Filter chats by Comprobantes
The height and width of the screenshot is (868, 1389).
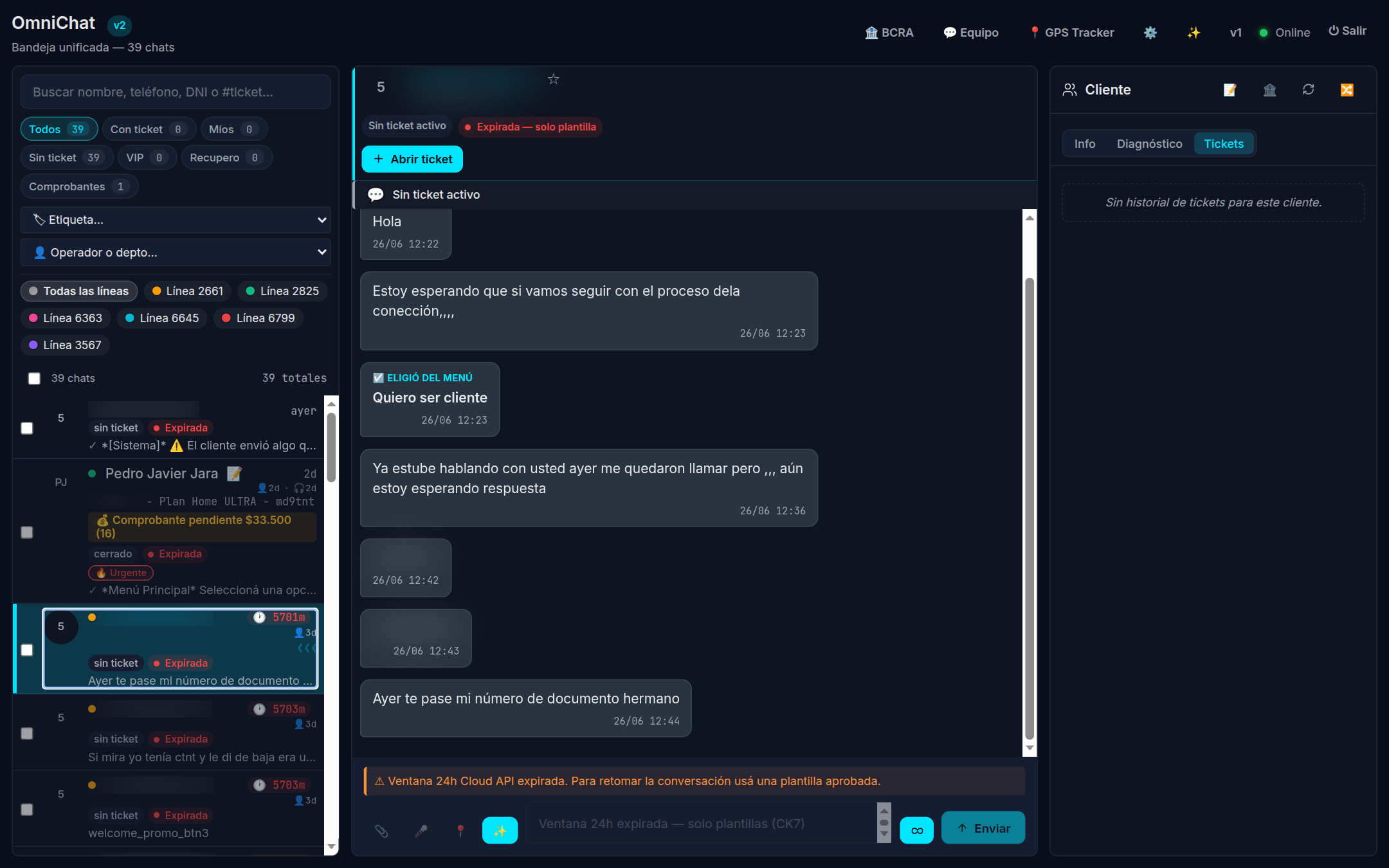coord(79,186)
